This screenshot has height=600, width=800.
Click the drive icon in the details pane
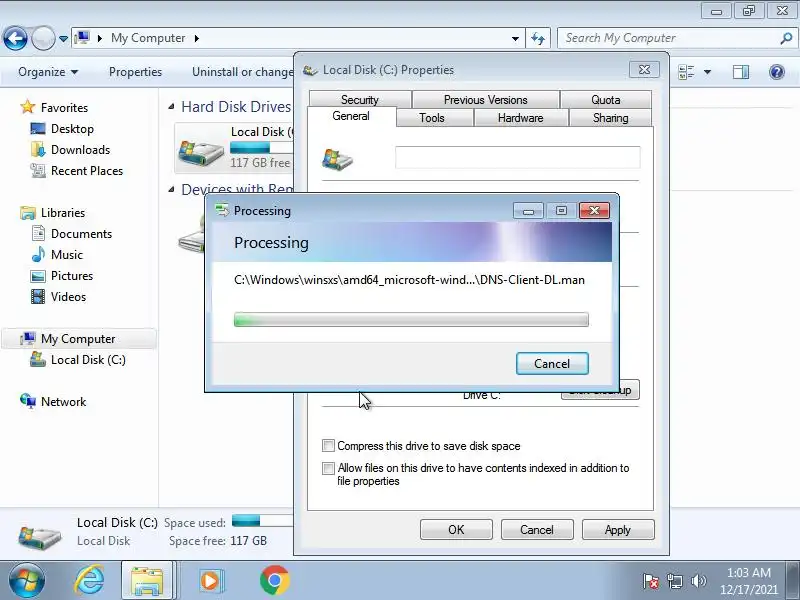(39, 537)
